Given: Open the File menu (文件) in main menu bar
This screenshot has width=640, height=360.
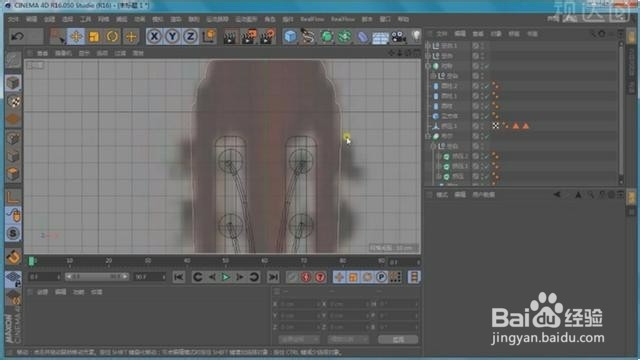Looking at the screenshot, I should pos(13,19).
